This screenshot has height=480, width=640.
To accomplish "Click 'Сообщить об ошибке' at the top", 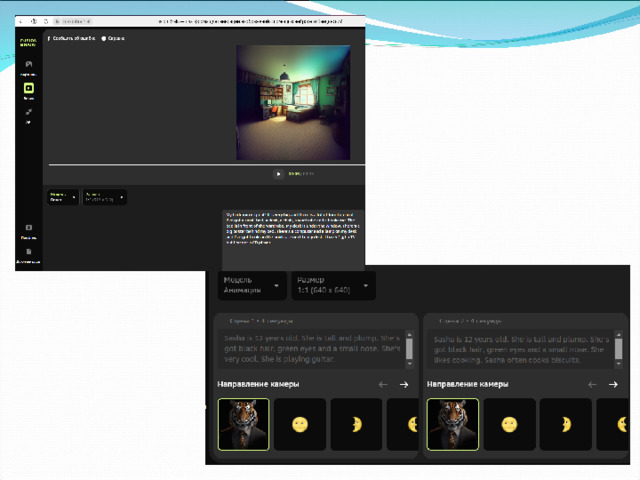I will point(71,38).
